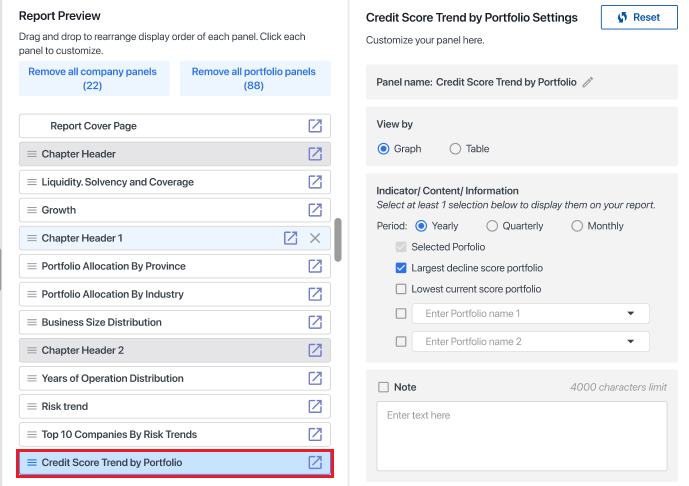Click open icon for Chapter Header 1
689x486 pixels.
[290, 238]
